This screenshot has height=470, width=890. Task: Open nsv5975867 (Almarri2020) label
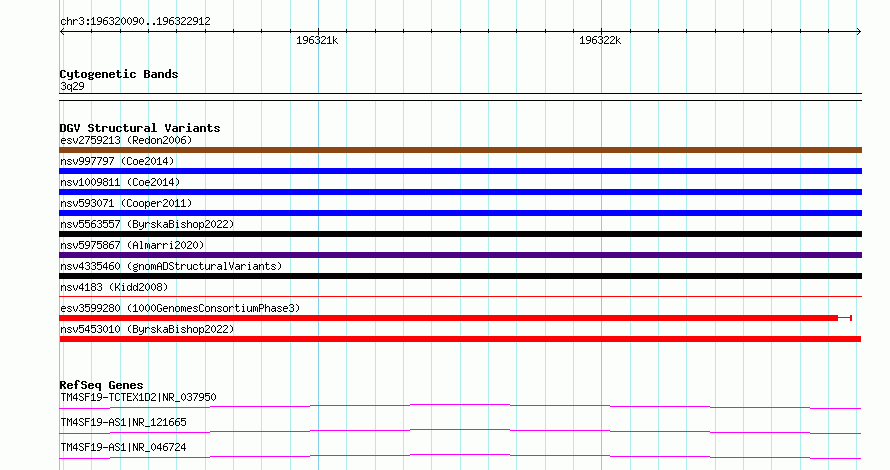(132, 245)
